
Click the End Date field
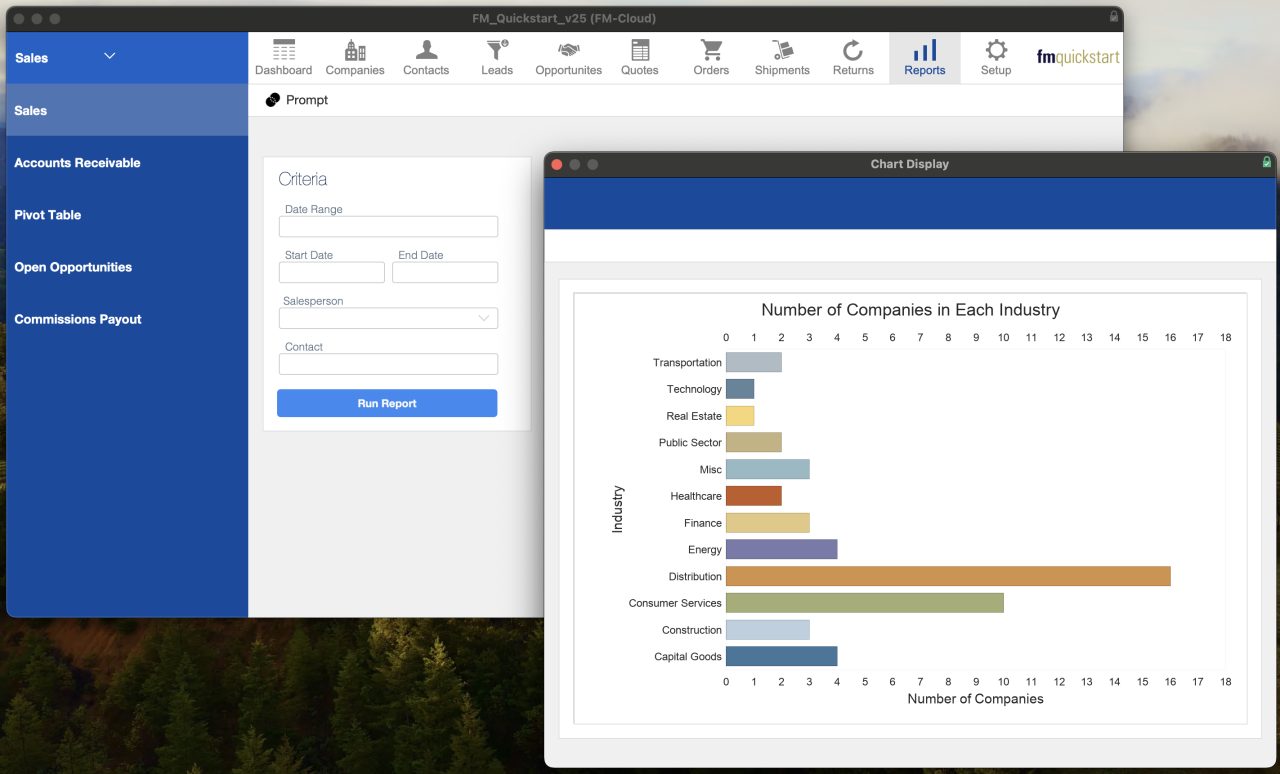tap(445, 272)
